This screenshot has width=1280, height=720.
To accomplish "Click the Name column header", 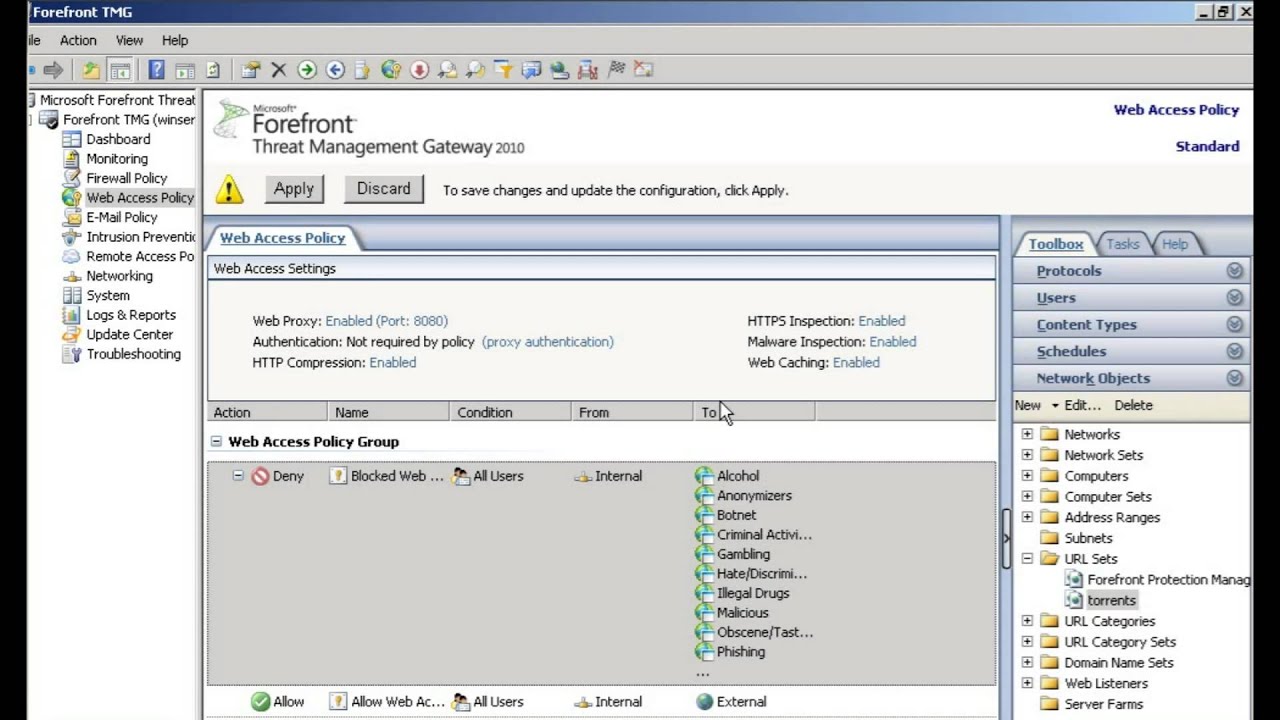I will (388, 412).
